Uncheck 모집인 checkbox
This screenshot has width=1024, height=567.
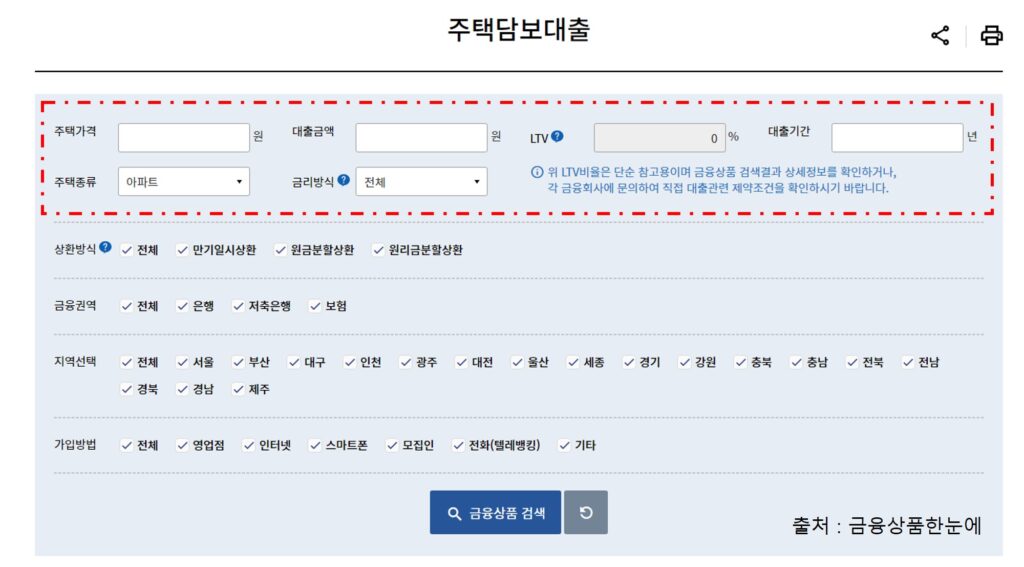[392, 446]
